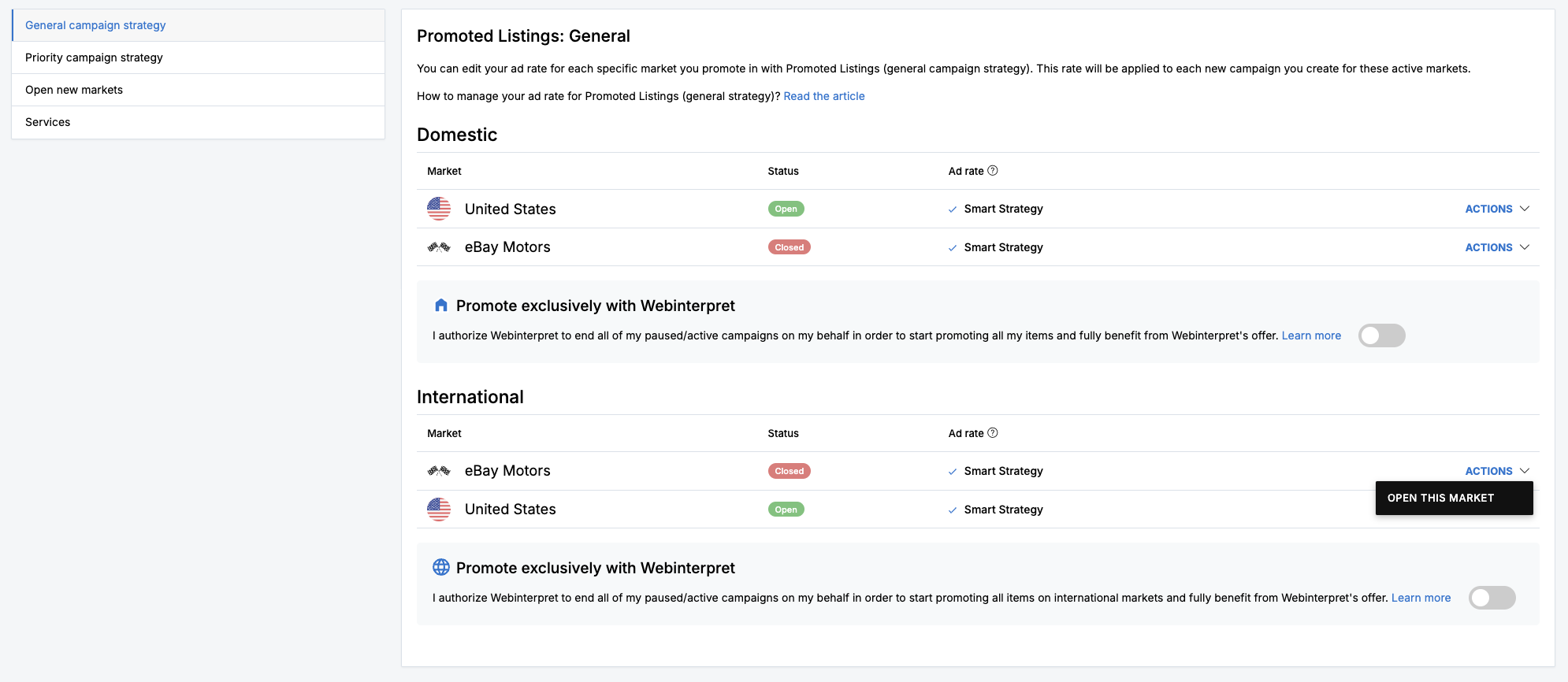Click the house icon beside Domestic Promote exclusively
1568x682 pixels.
pos(441,305)
